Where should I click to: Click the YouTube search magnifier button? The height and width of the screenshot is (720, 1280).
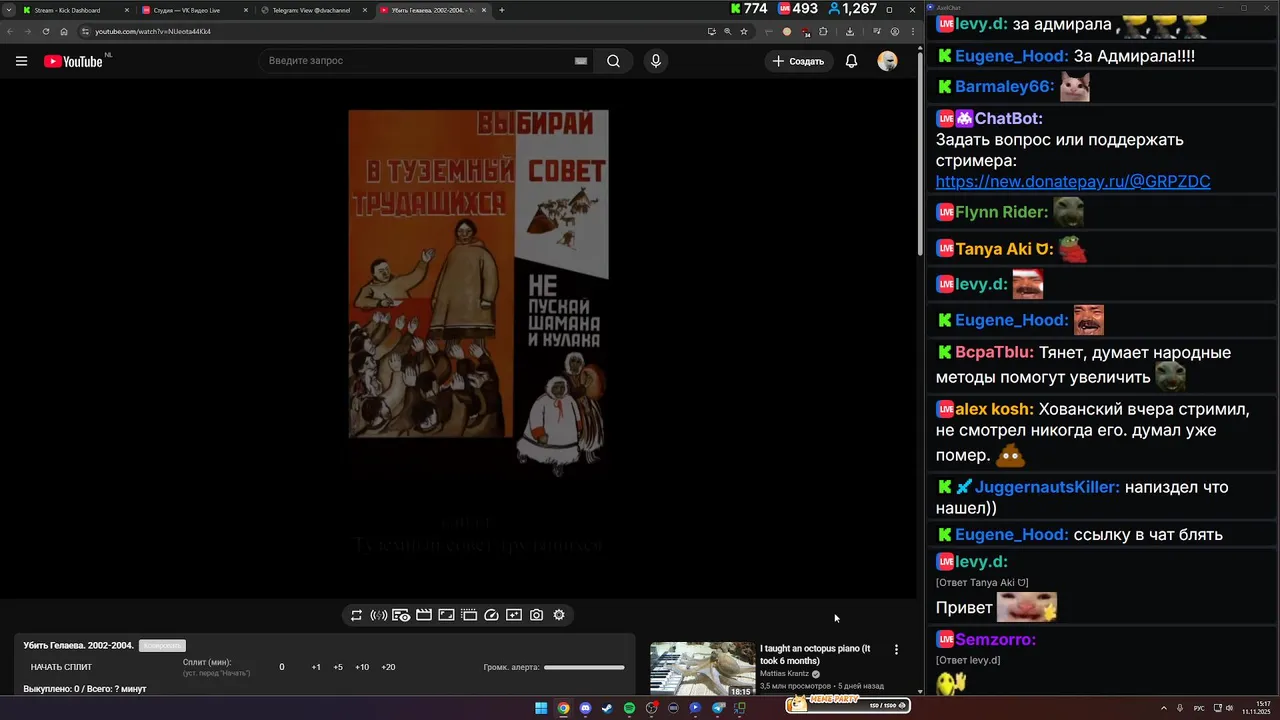pyautogui.click(x=613, y=61)
